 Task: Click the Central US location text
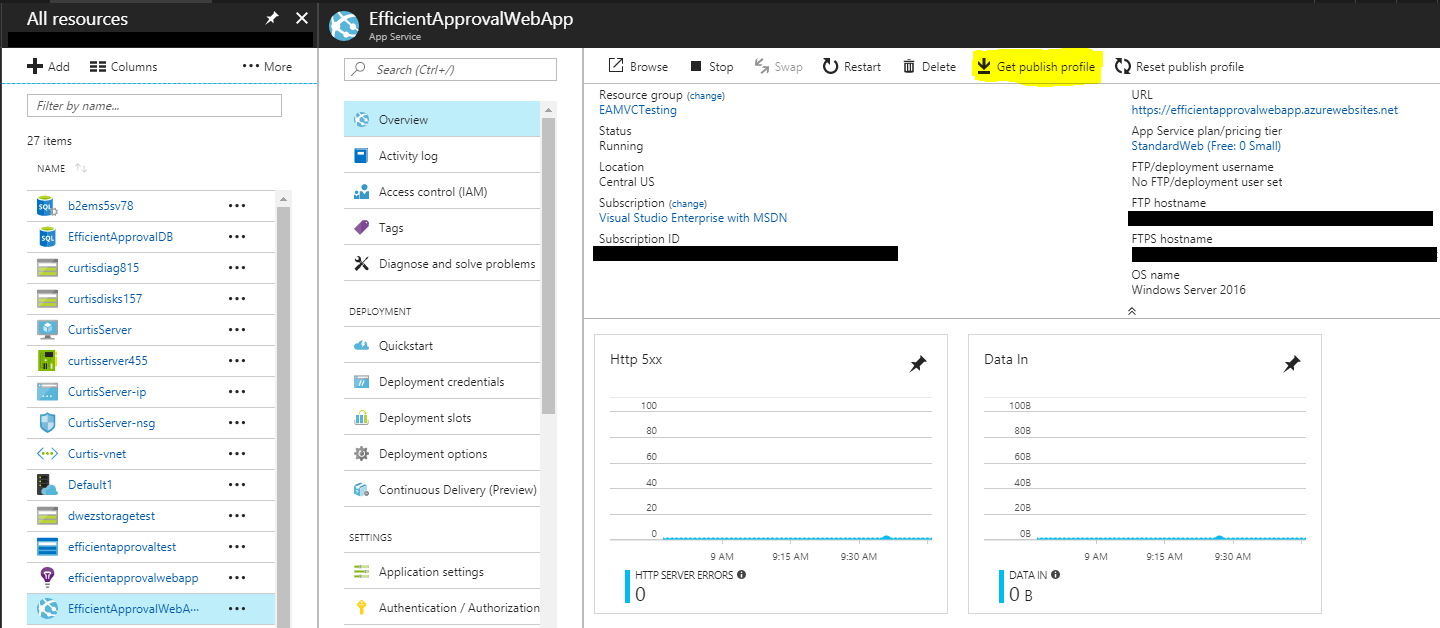(x=627, y=182)
